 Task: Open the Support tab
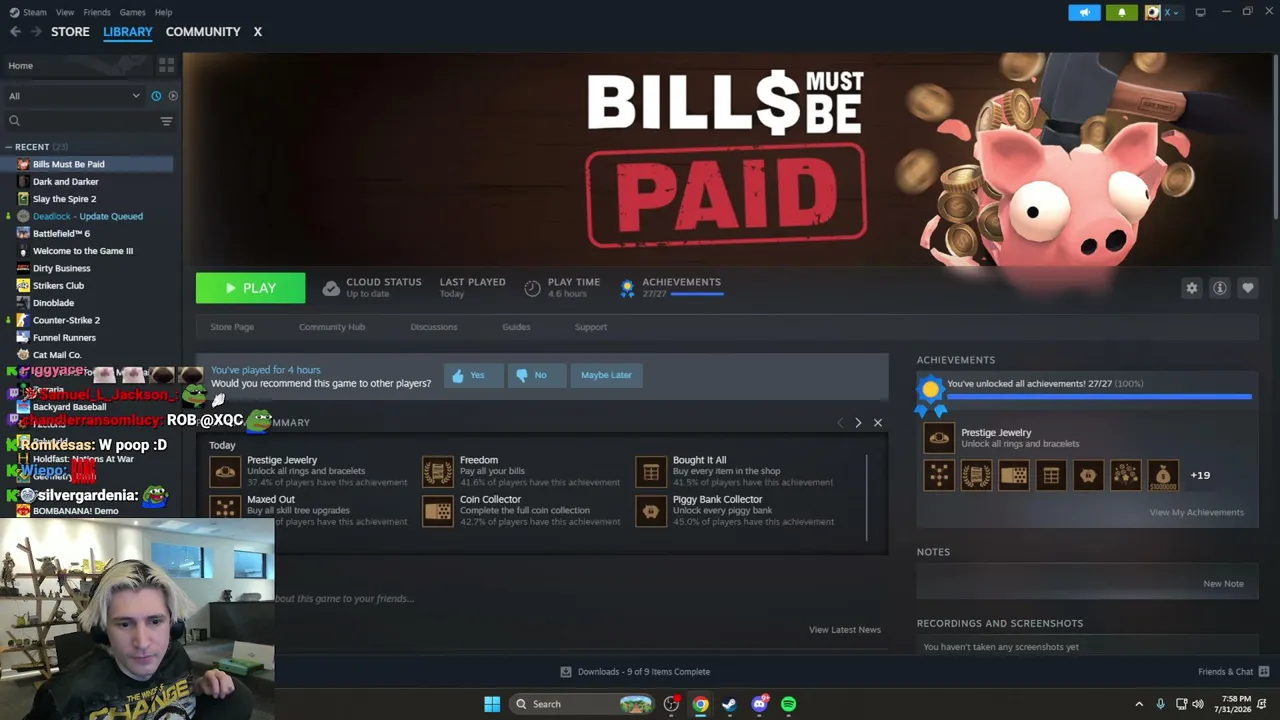click(591, 327)
